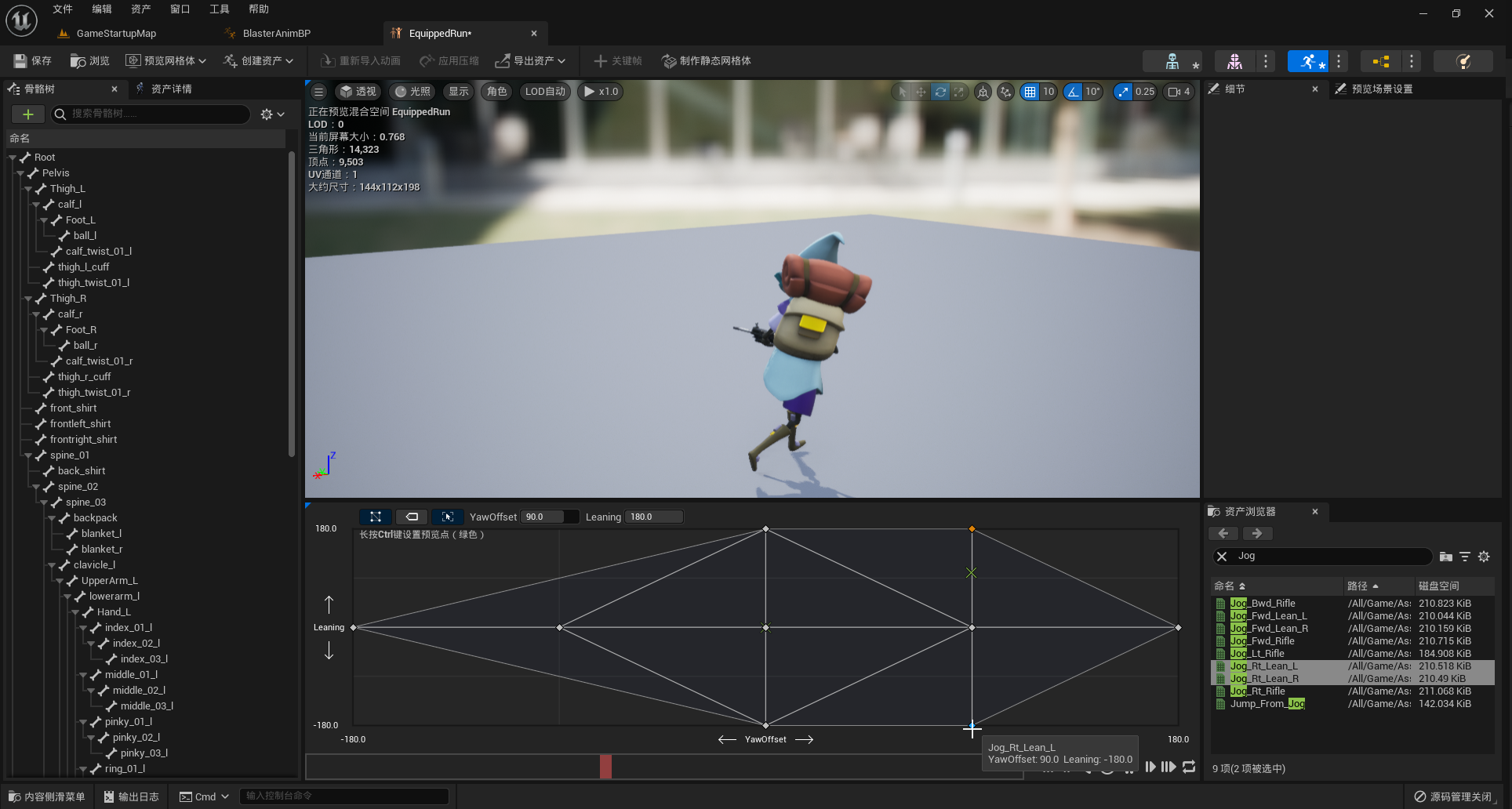This screenshot has height=809, width=1512.
Task: Select the Animation mode icon
Action: 1308,61
